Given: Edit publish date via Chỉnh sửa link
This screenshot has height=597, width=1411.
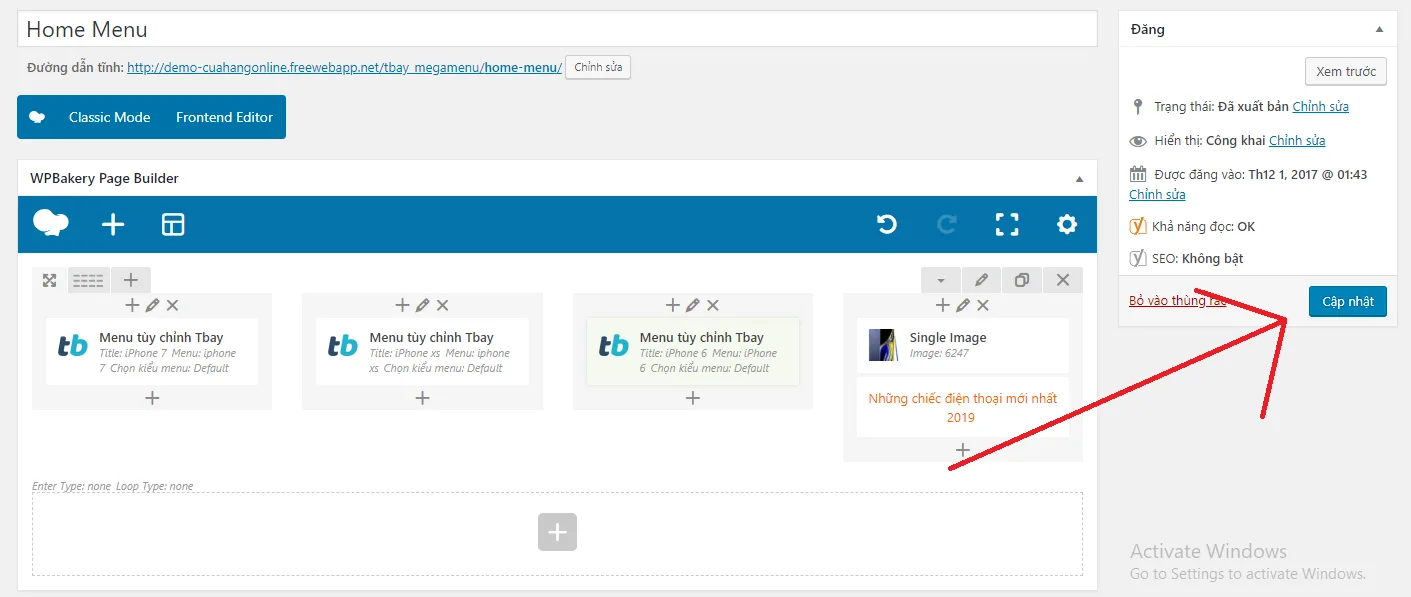Looking at the screenshot, I should [1157, 194].
